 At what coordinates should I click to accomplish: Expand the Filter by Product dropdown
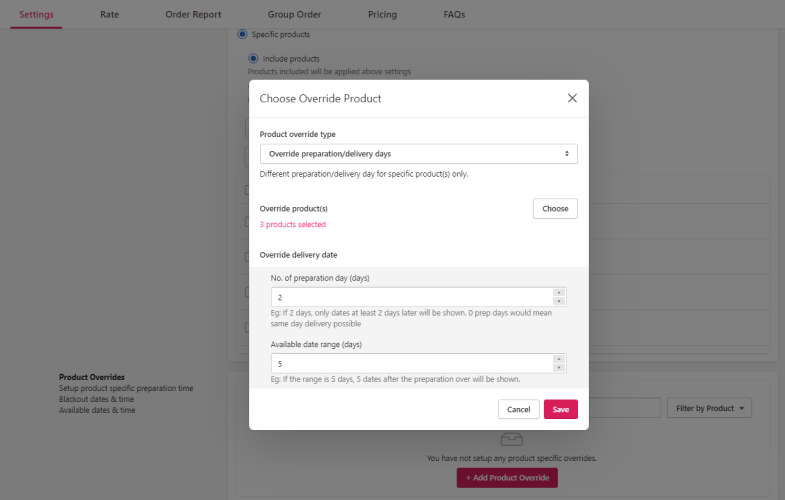point(709,408)
